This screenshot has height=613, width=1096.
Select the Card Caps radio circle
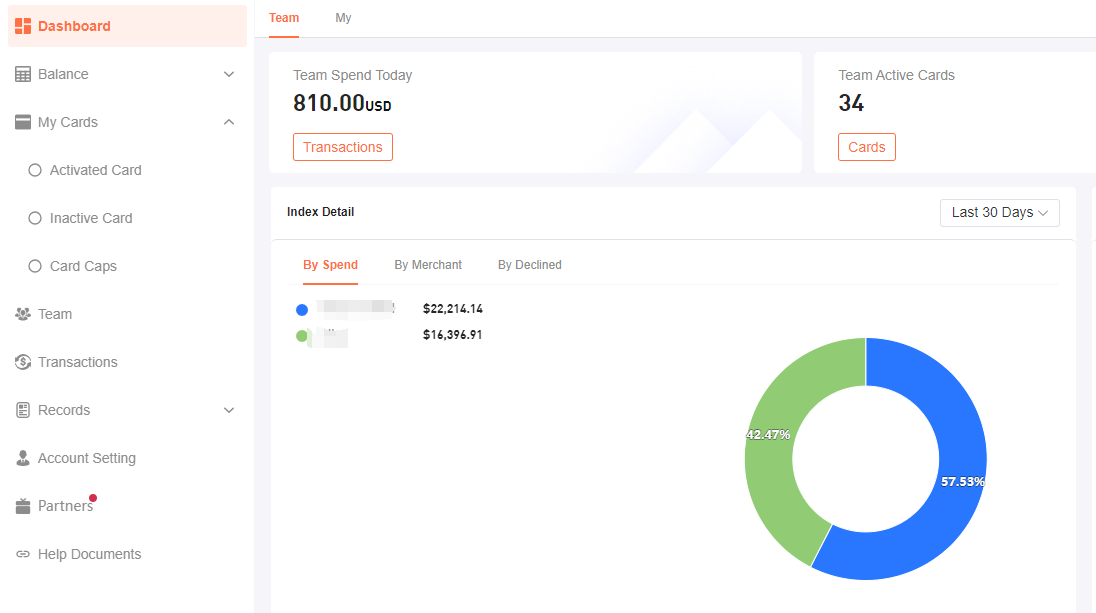point(35,266)
